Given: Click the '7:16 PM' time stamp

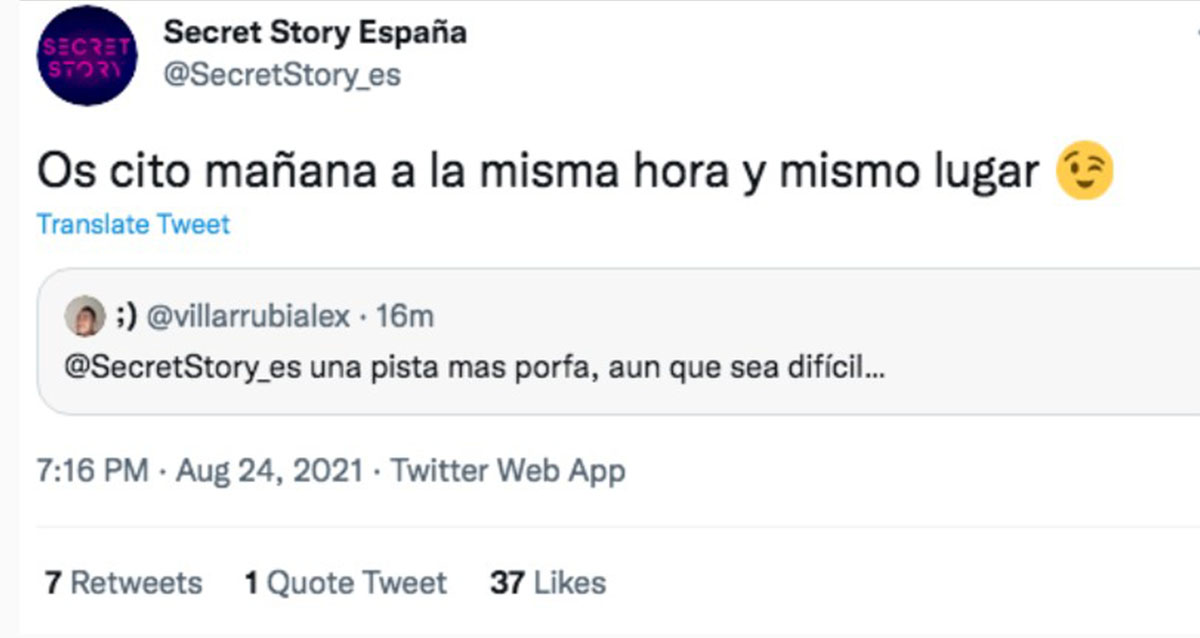Looking at the screenshot, I should 92,470.
